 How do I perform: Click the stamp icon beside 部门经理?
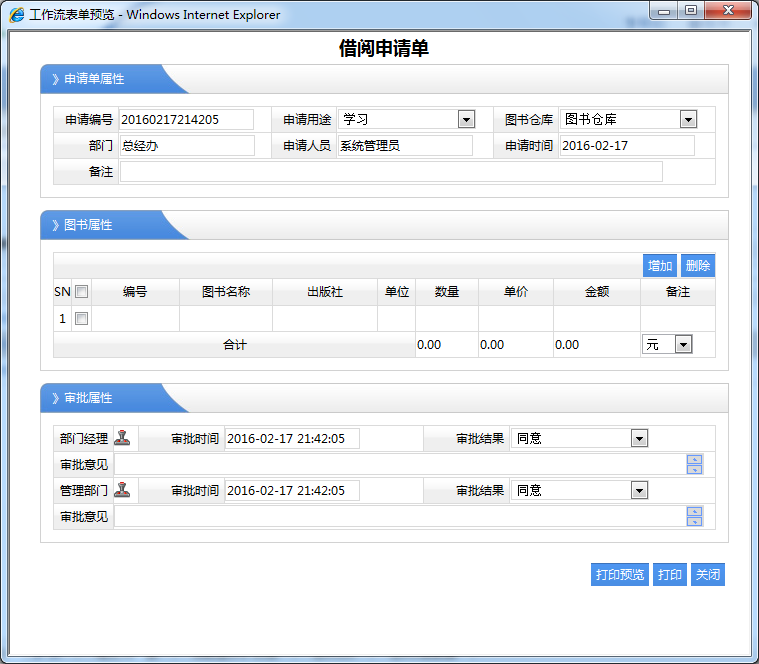click(x=122, y=438)
